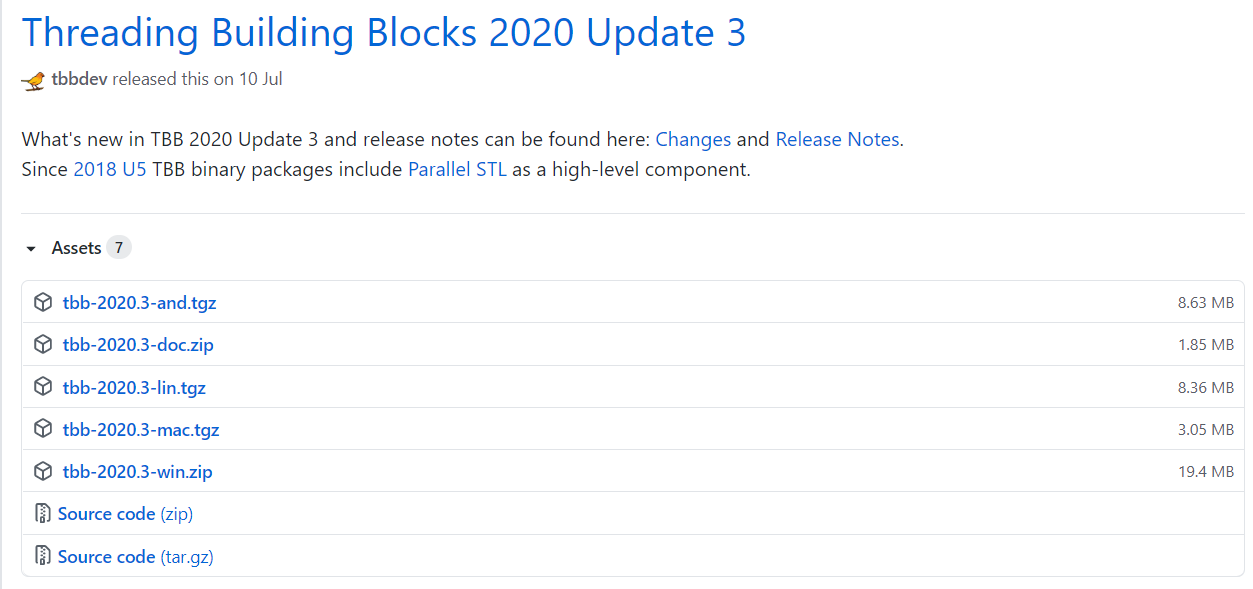1253x589 pixels.
Task: Click the file icon beside Source code (tar.gz)
Action: tap(42, 556)
